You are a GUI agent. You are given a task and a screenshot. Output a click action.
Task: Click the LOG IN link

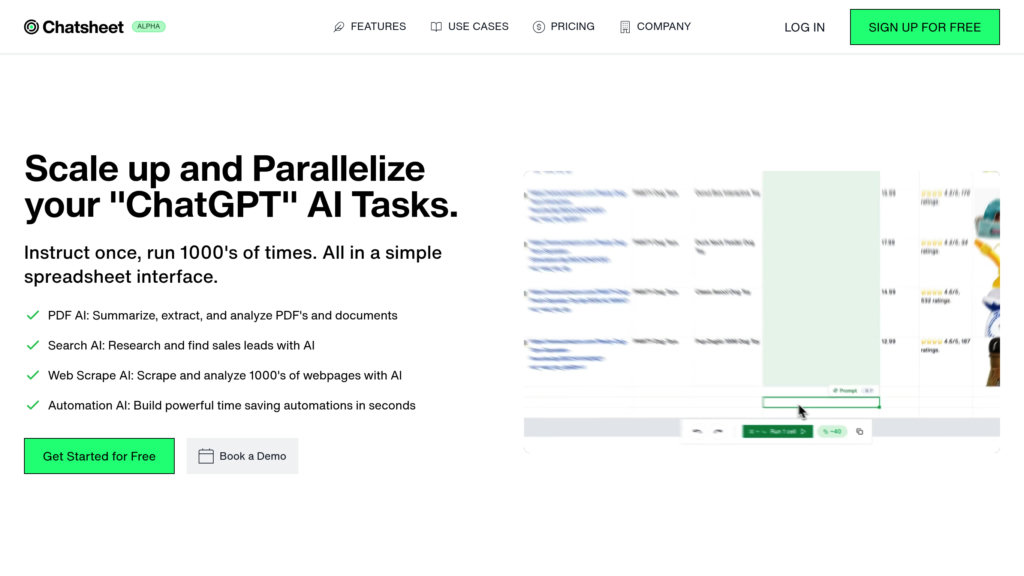[804, 27]
